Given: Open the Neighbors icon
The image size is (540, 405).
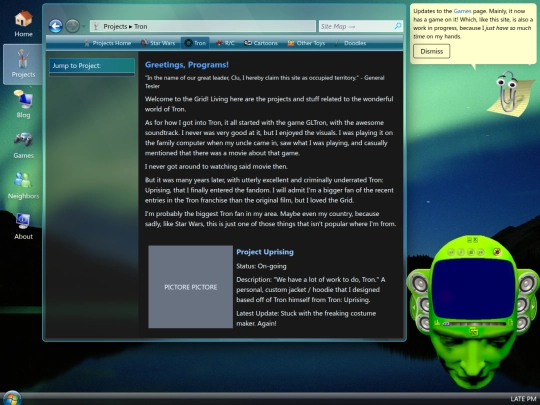Looking at the screenshot, I should 23,185.
